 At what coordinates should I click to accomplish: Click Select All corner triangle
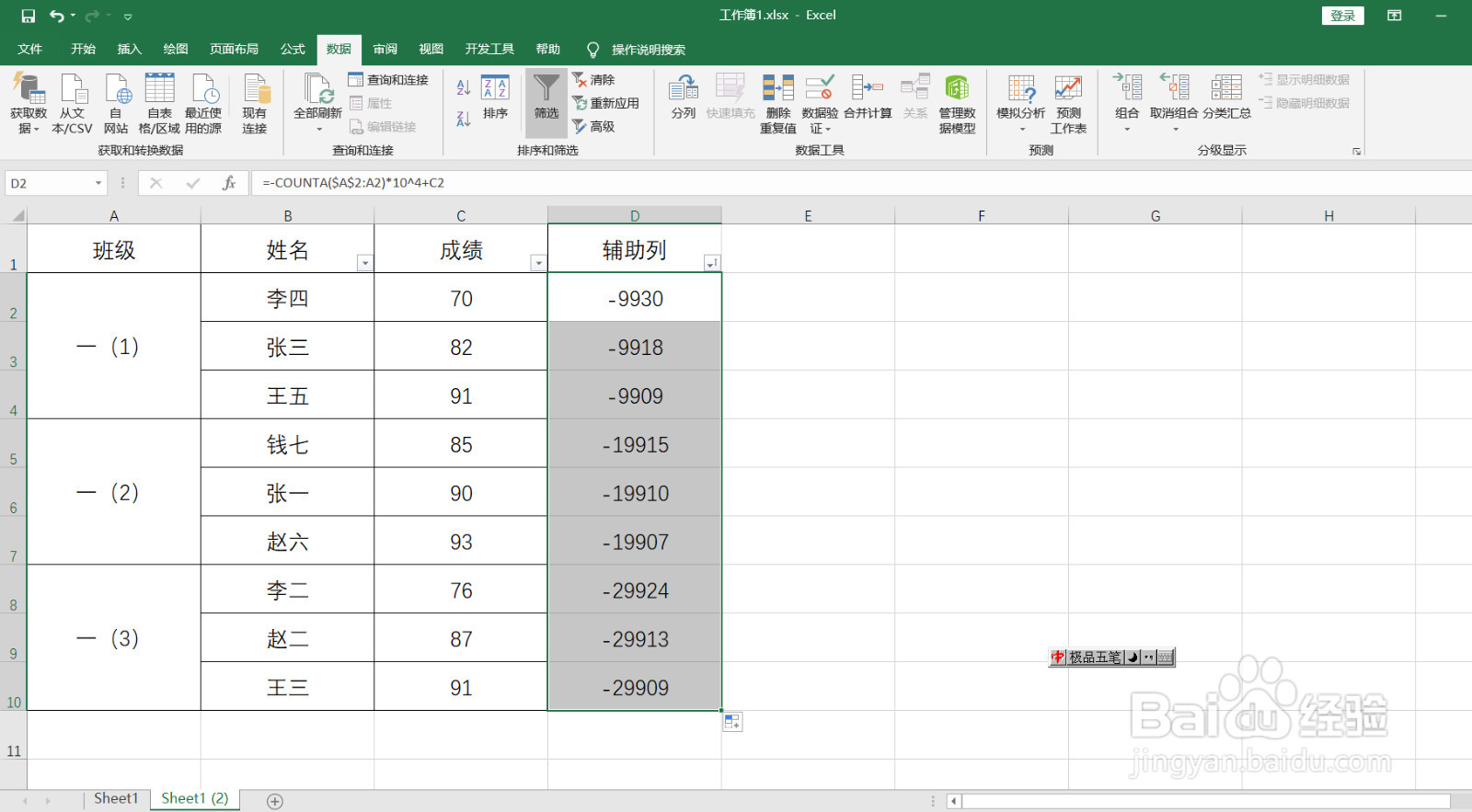point(17,216)
